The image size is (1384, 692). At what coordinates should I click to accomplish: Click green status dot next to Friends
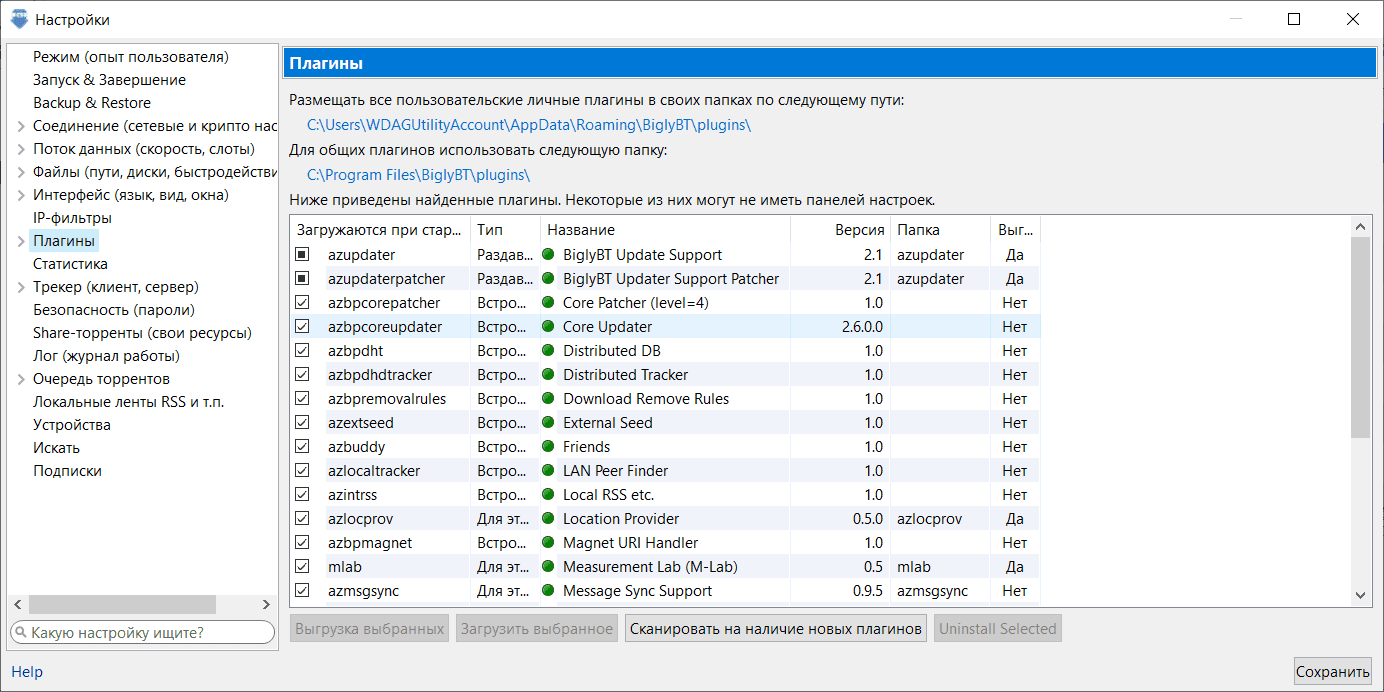tap(548, 447)
